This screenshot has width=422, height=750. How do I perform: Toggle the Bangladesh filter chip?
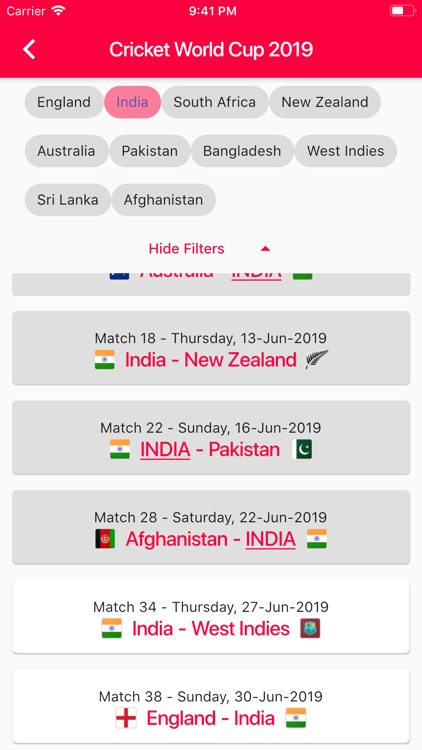tap(242, 151)
